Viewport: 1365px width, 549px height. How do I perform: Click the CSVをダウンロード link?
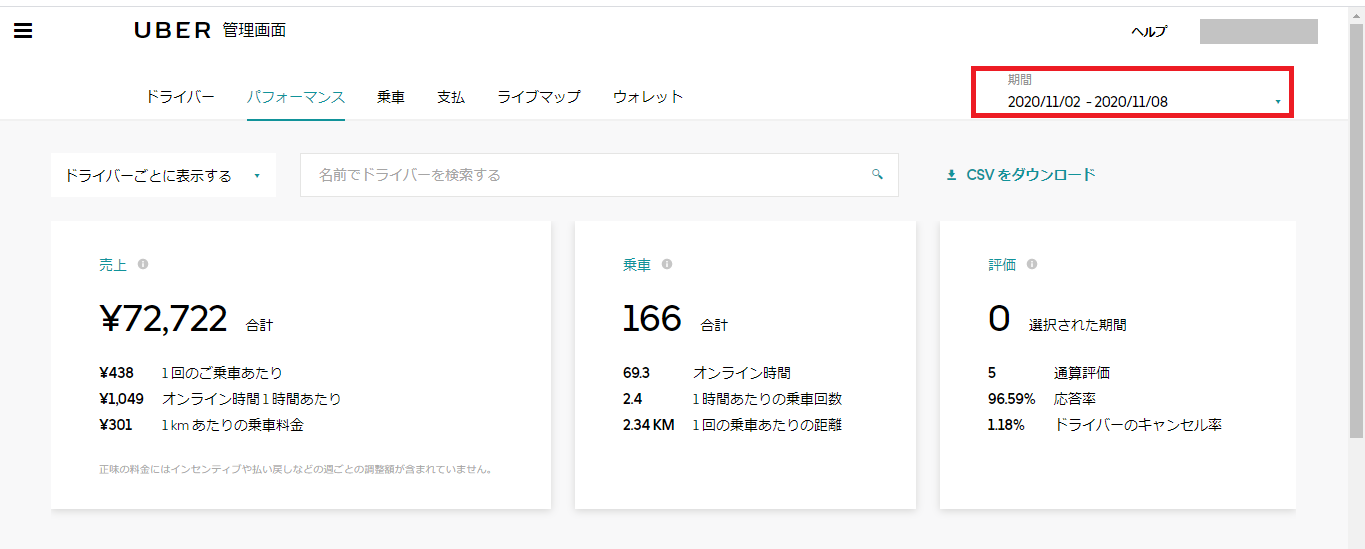pos(1030,175)
